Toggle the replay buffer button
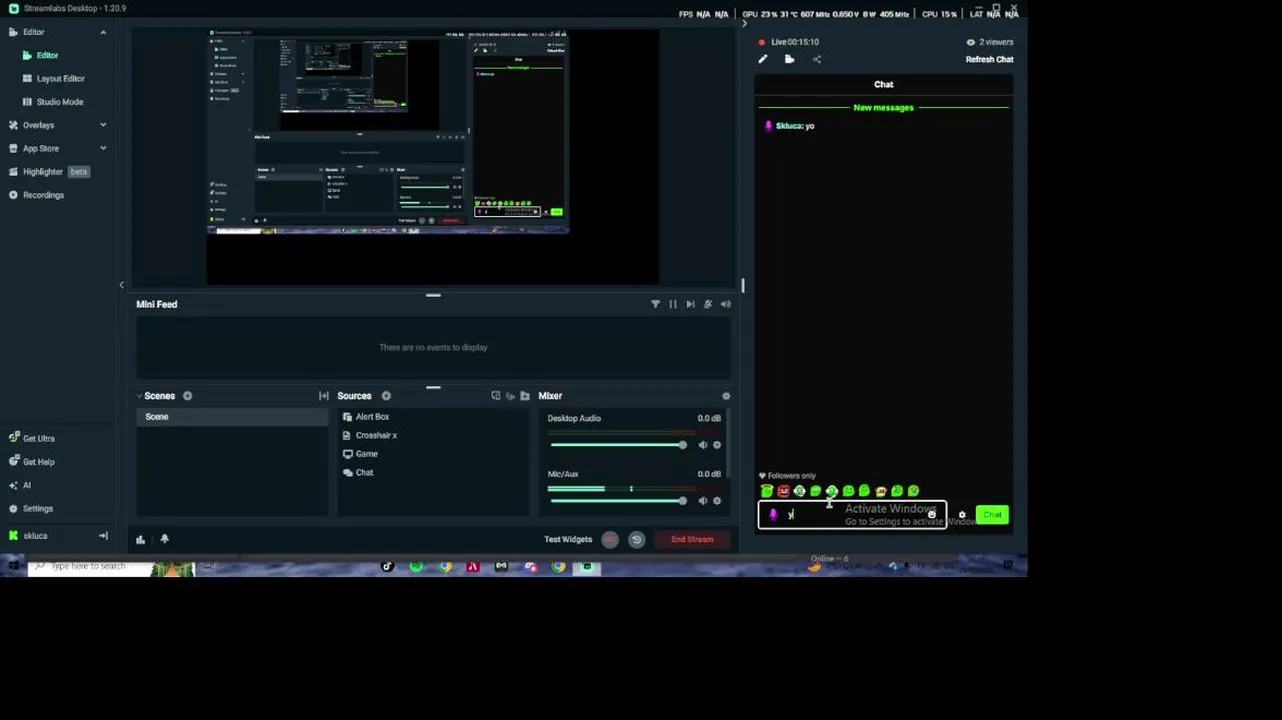 [x=637, y=540]
